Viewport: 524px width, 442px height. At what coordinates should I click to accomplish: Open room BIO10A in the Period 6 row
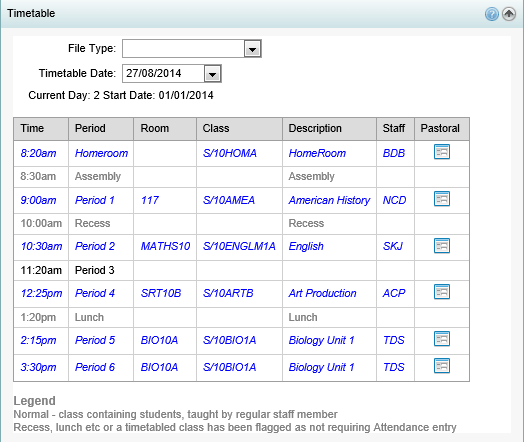tap(159, 367)
